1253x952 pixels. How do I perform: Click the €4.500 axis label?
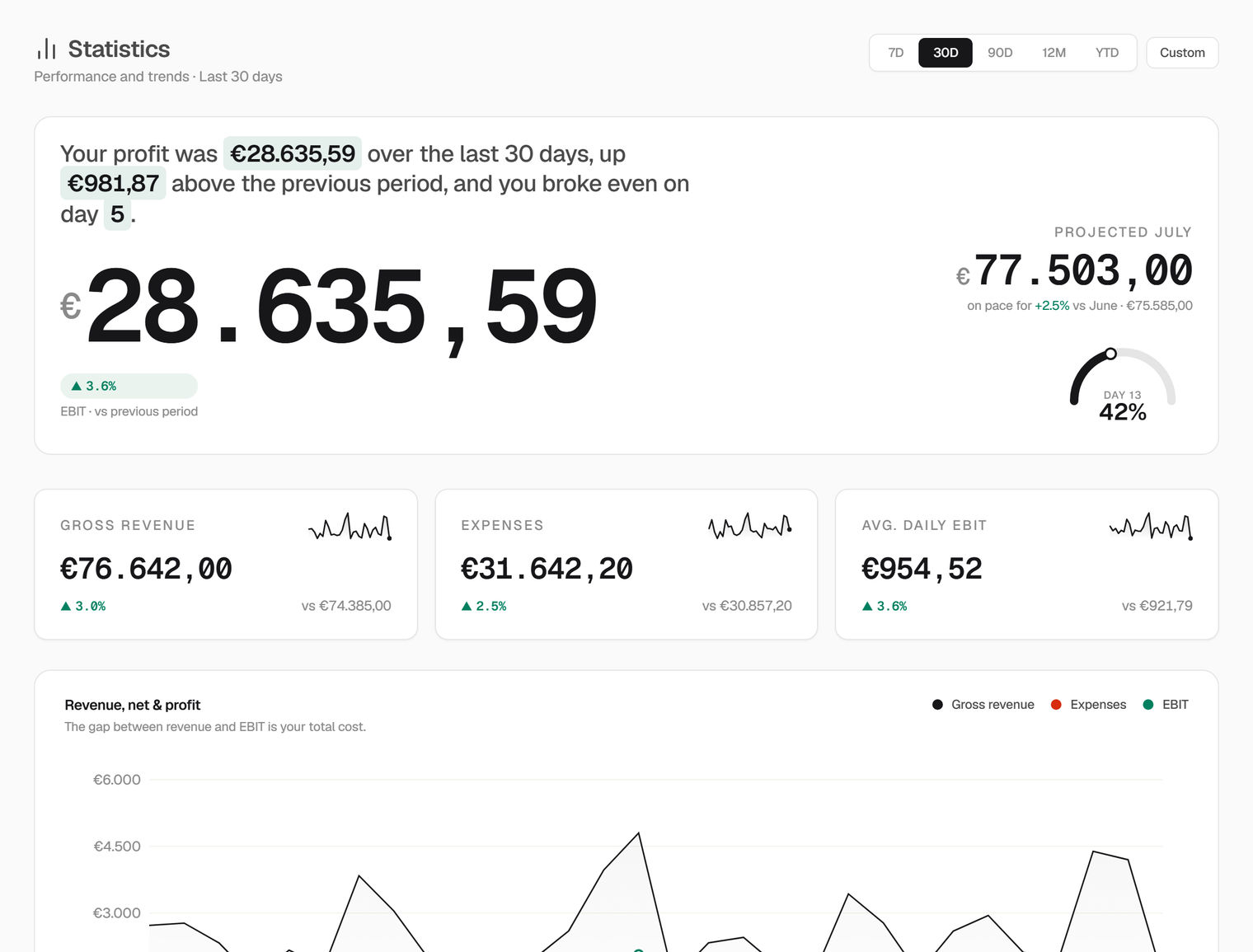coord(117,846)
